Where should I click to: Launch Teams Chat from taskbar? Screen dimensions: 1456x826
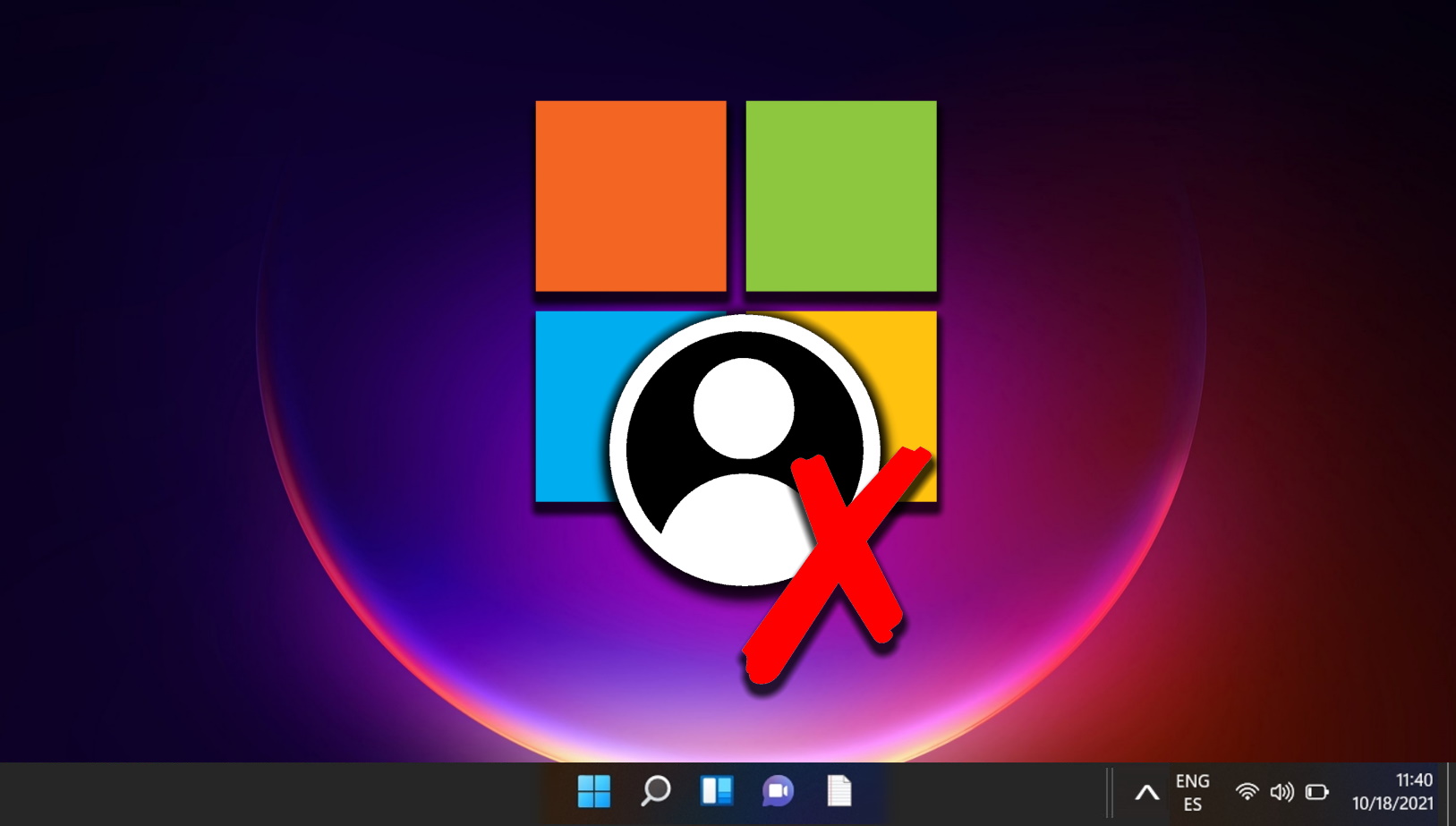pos(778,791)
